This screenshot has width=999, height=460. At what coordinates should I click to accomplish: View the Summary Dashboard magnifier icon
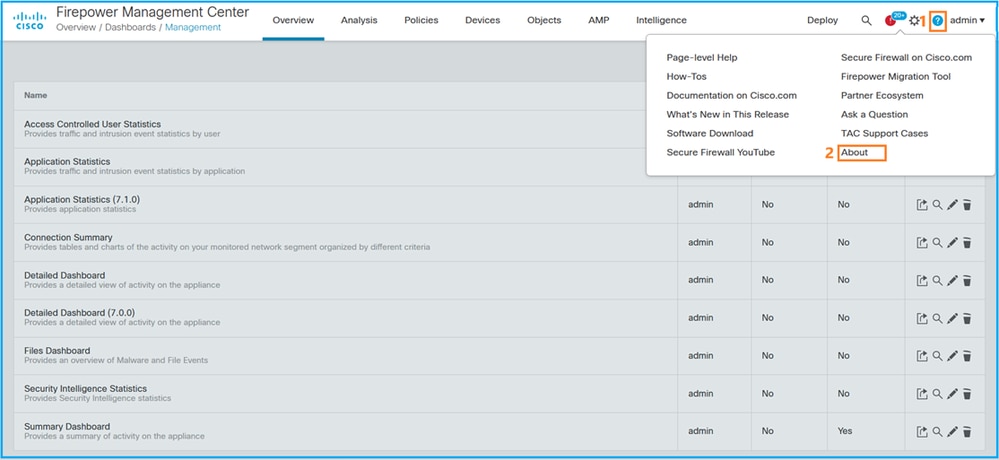[x=937, y=431]
